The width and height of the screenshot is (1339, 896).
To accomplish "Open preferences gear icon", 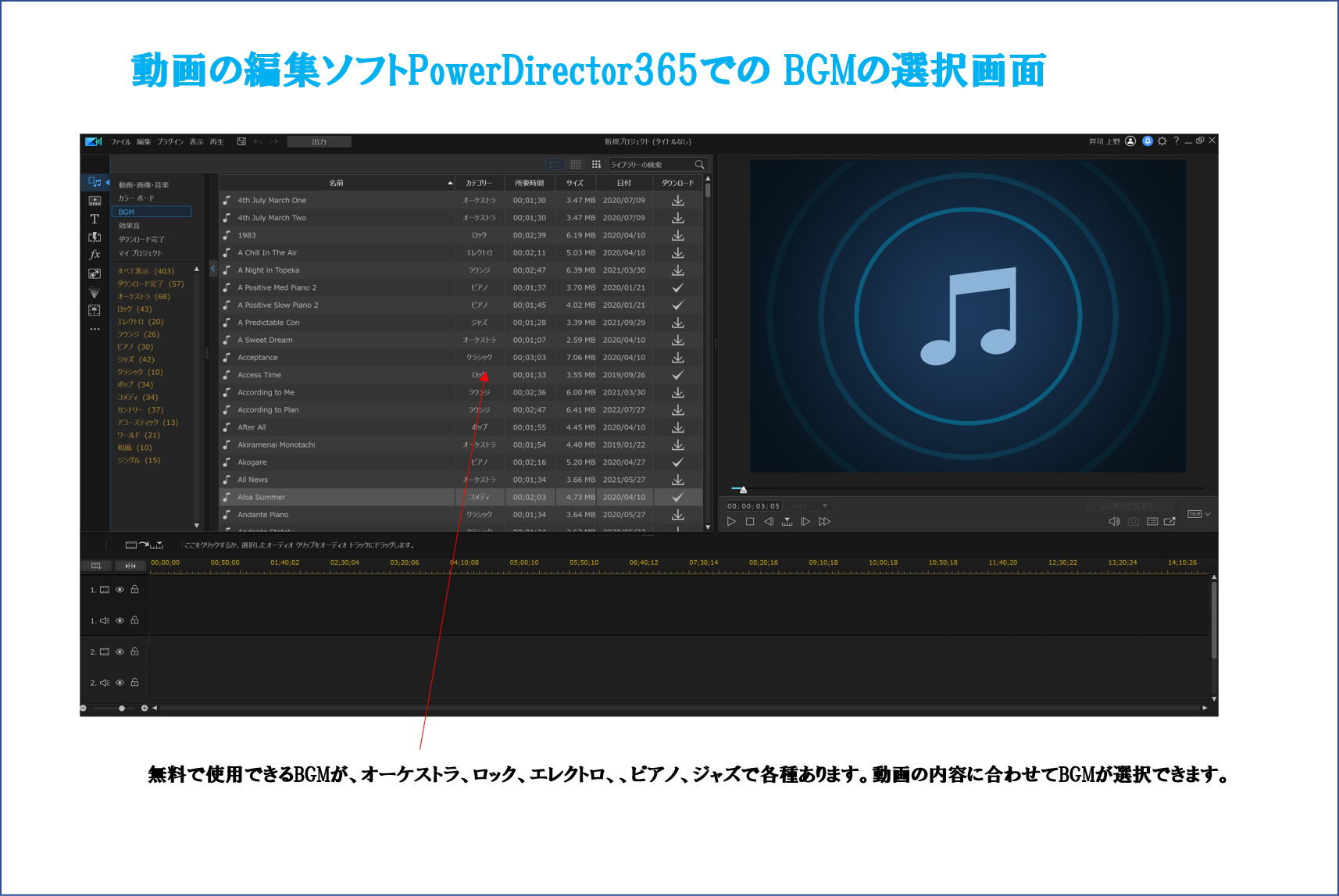I will 1162,141.
